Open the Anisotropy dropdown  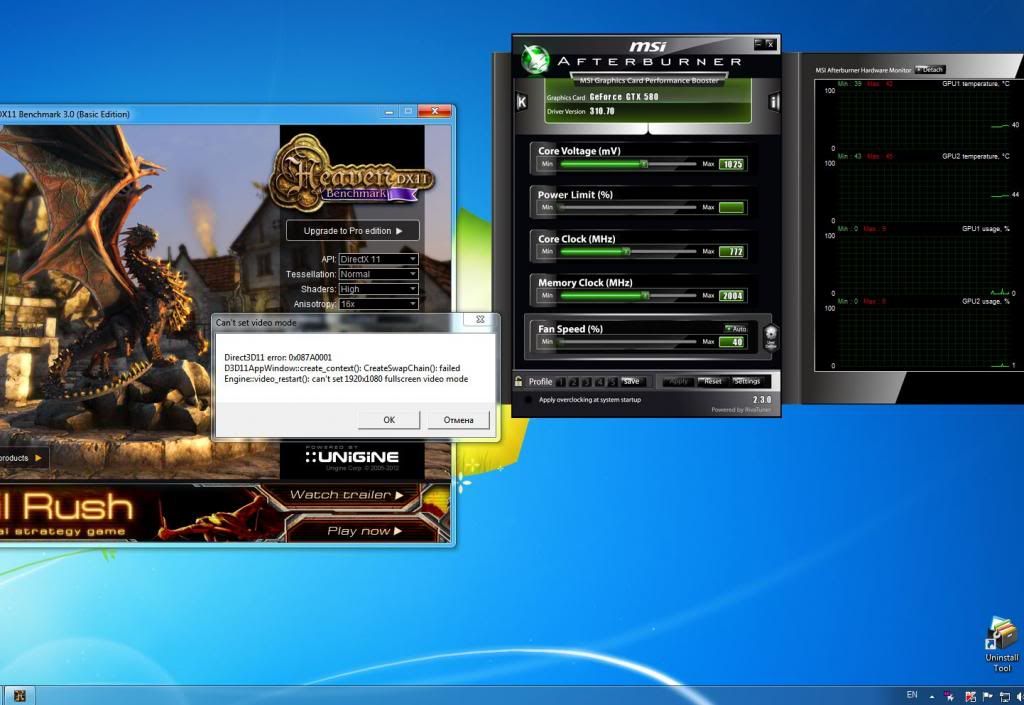[x=378, y=303]
